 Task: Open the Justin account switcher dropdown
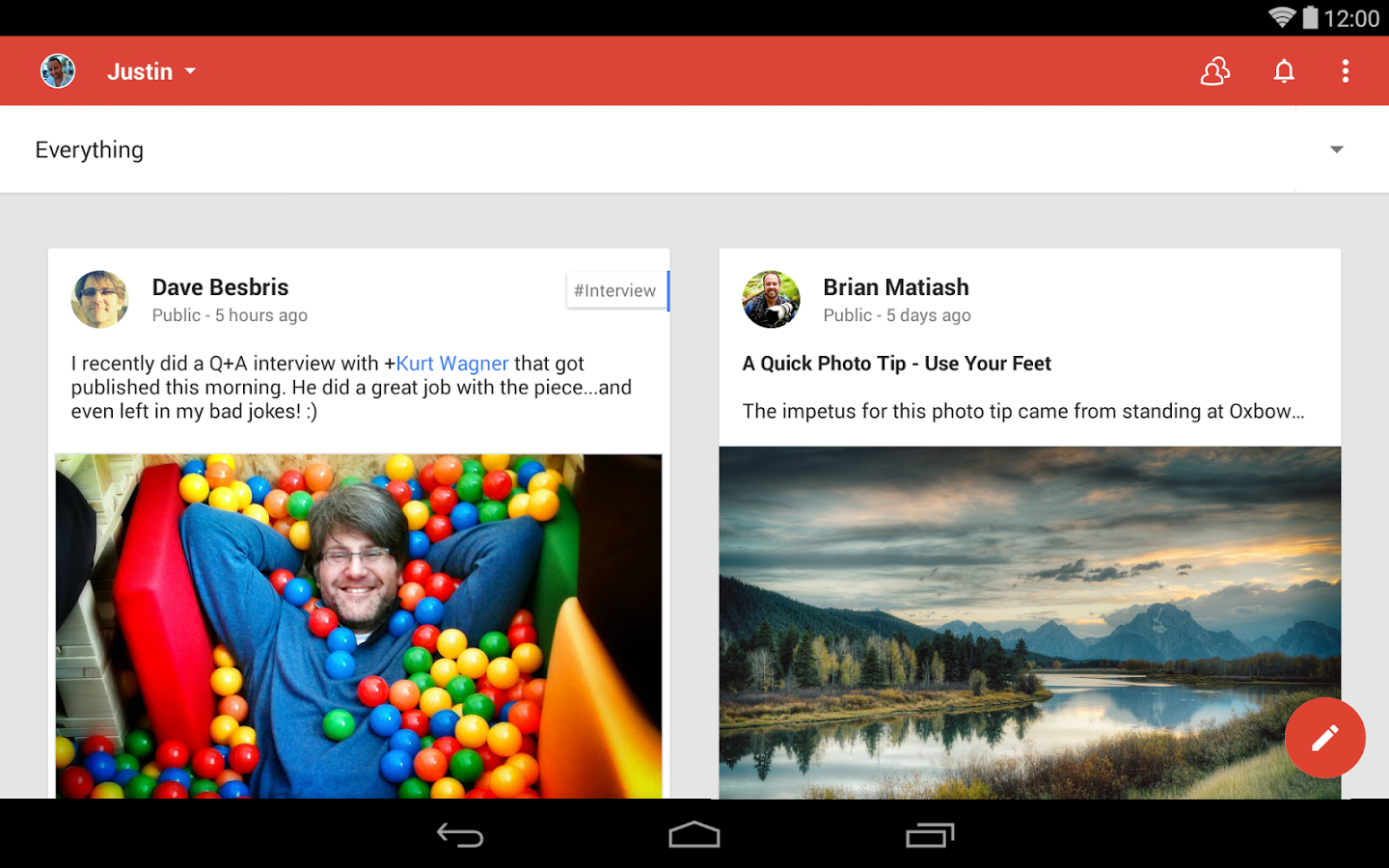tap(151, 71)
